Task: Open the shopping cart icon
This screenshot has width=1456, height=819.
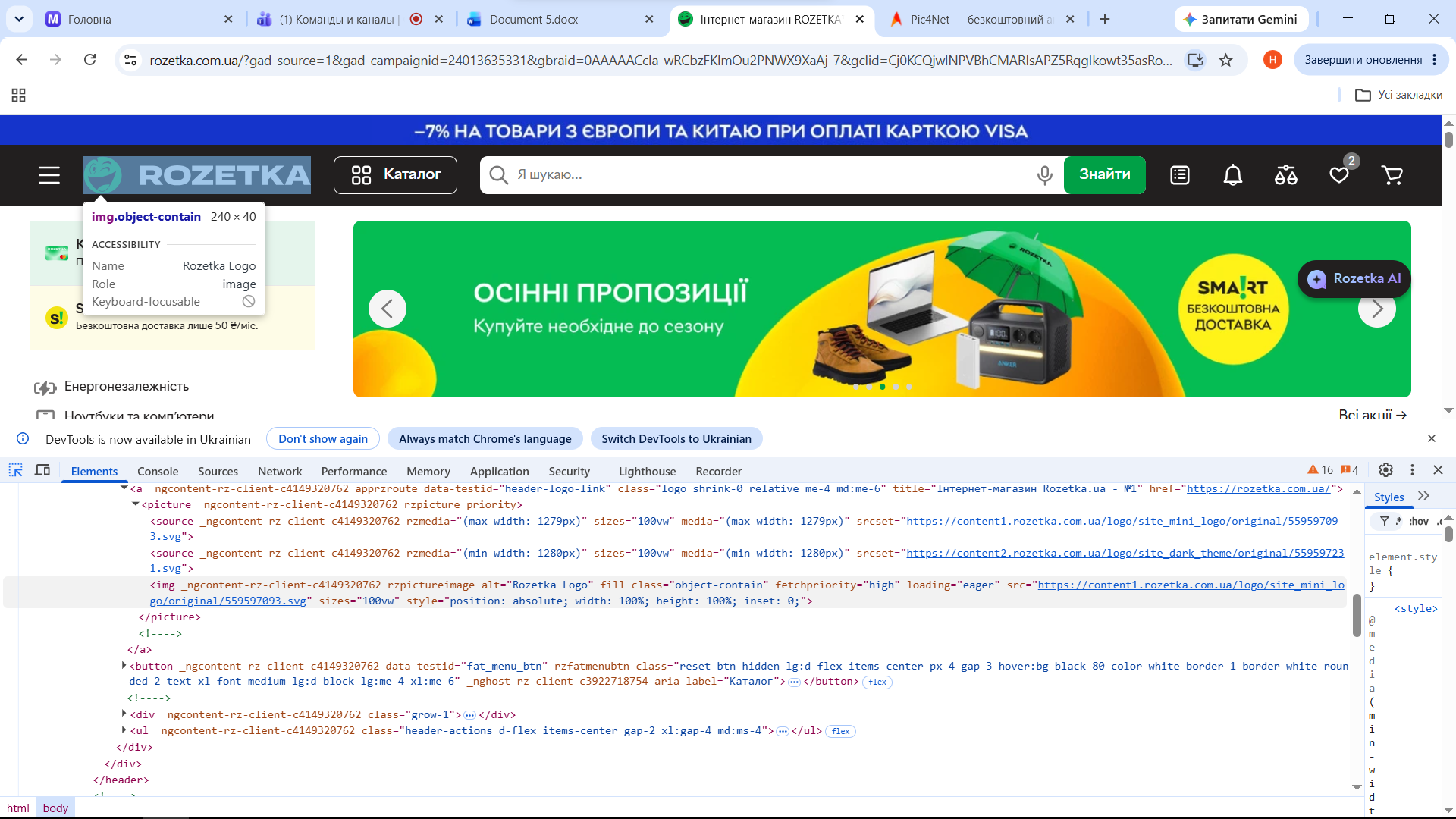Action: pyautogui.click(x=1392, y=175)
